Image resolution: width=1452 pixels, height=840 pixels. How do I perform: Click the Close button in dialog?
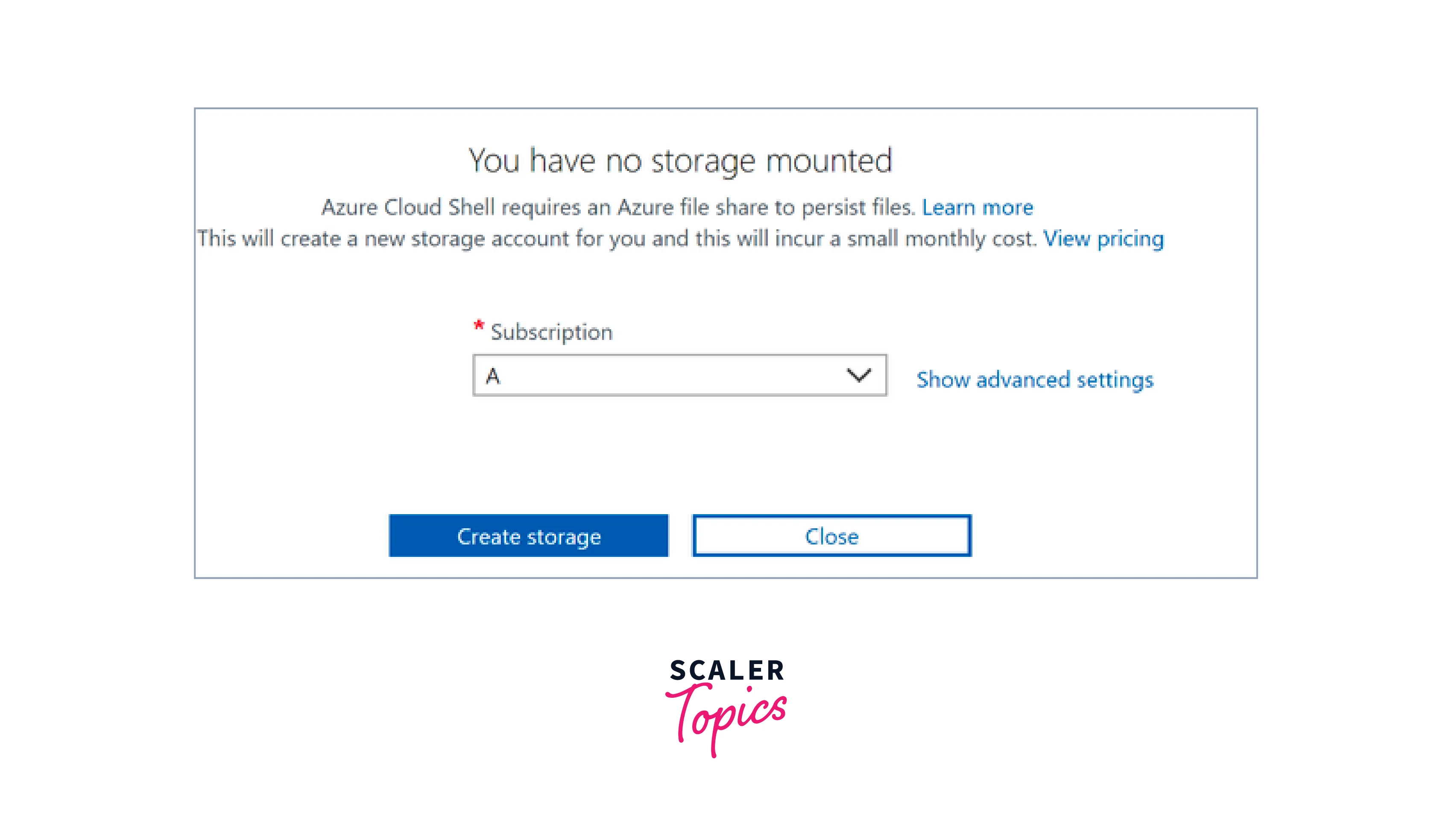831,536
